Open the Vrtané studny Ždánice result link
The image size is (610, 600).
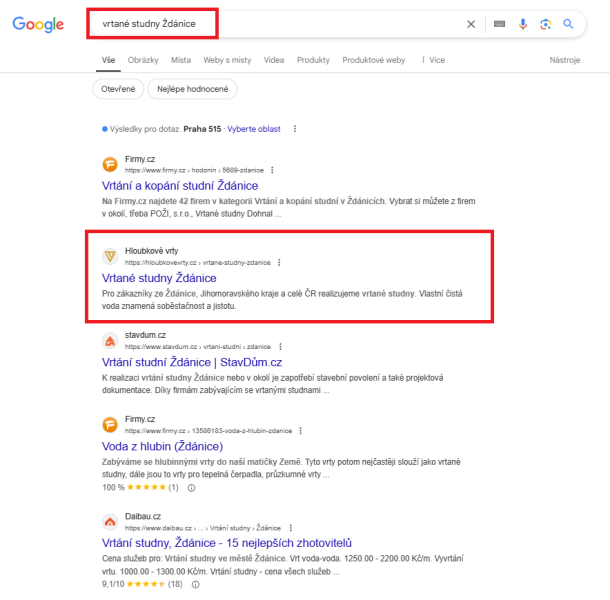pyautogui.click(x=159, y=278)
